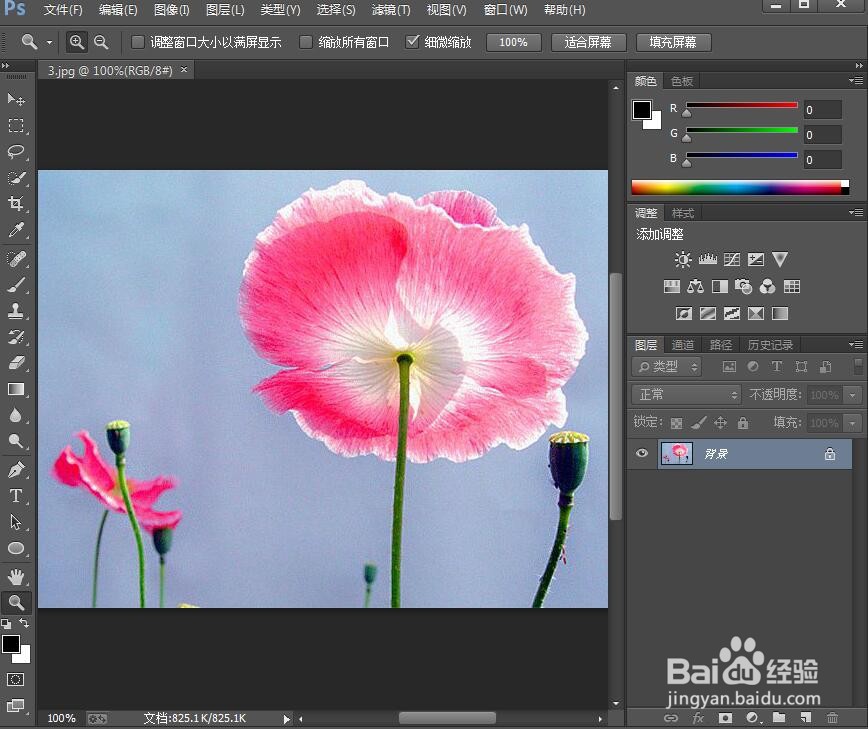The width and height of the screenshot is (868, 729).
Task: Select the Rectangular Marquee tool
Action: pos(16,125)
